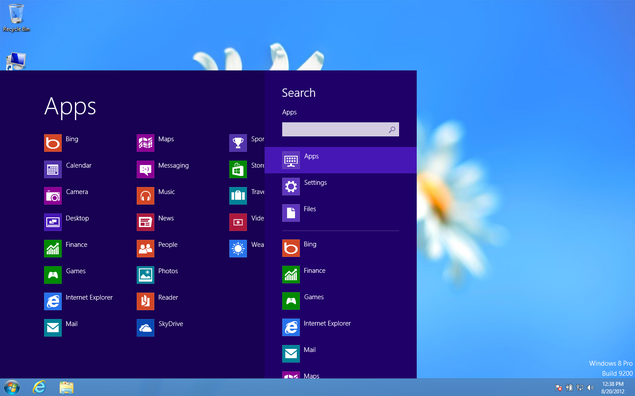Open the Reader app
Viewport: 635px width, 396px height.
157,301
